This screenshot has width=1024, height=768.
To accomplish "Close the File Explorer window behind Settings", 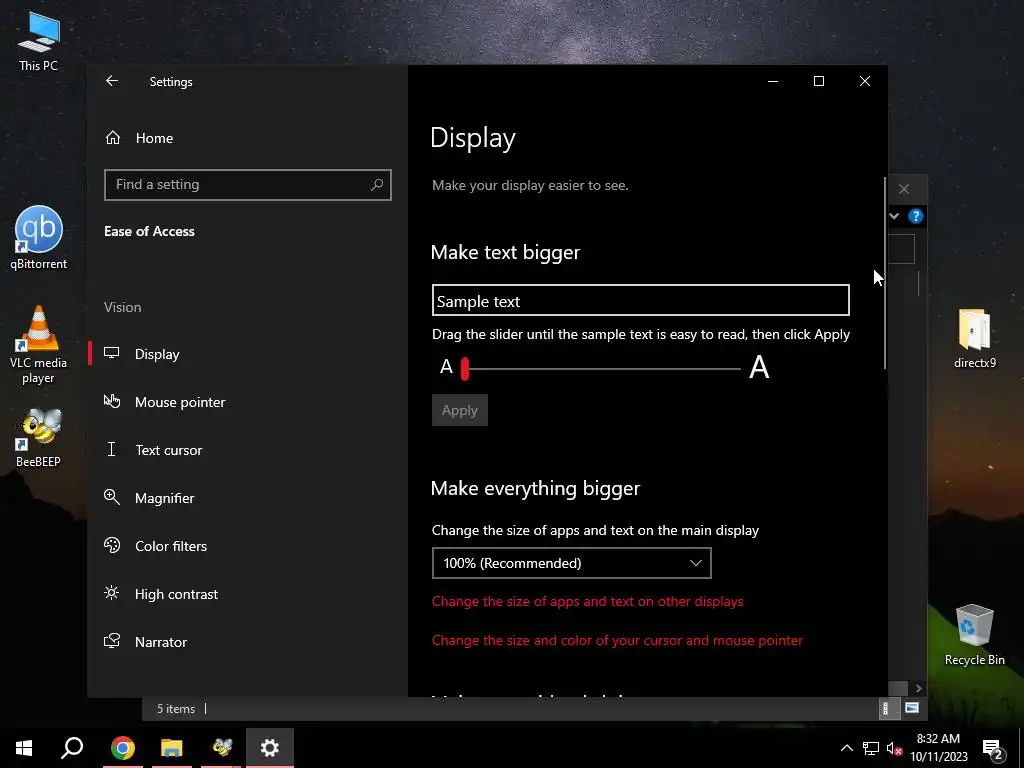I will point(904,189).
